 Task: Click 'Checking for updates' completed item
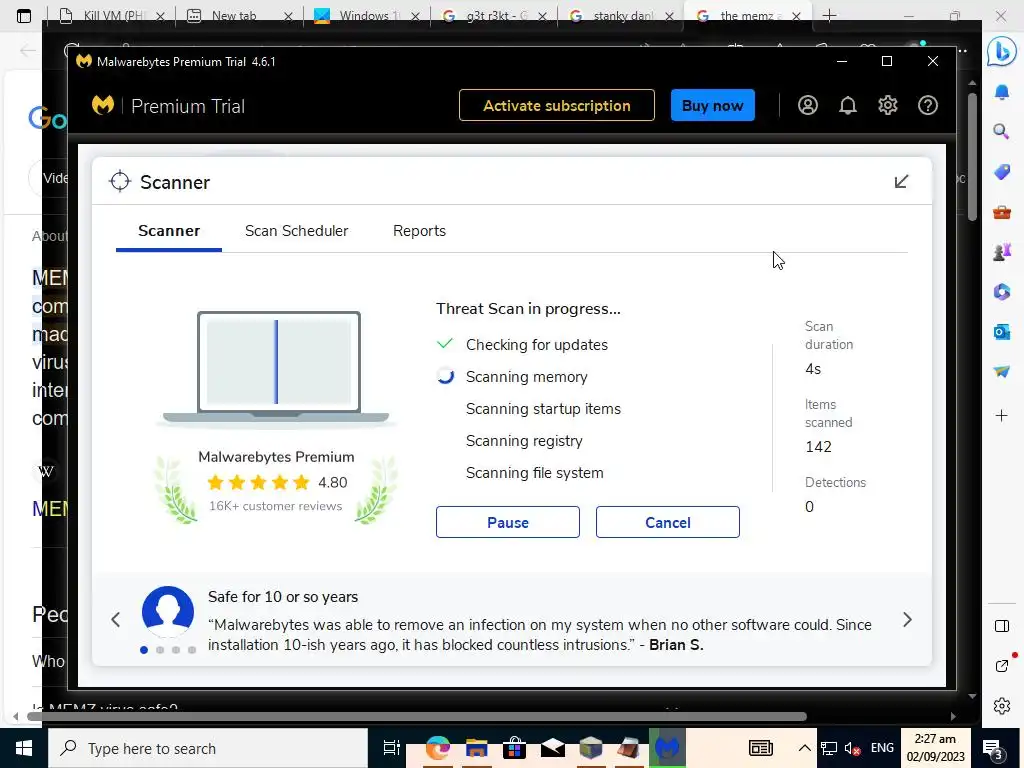[536, 345]
